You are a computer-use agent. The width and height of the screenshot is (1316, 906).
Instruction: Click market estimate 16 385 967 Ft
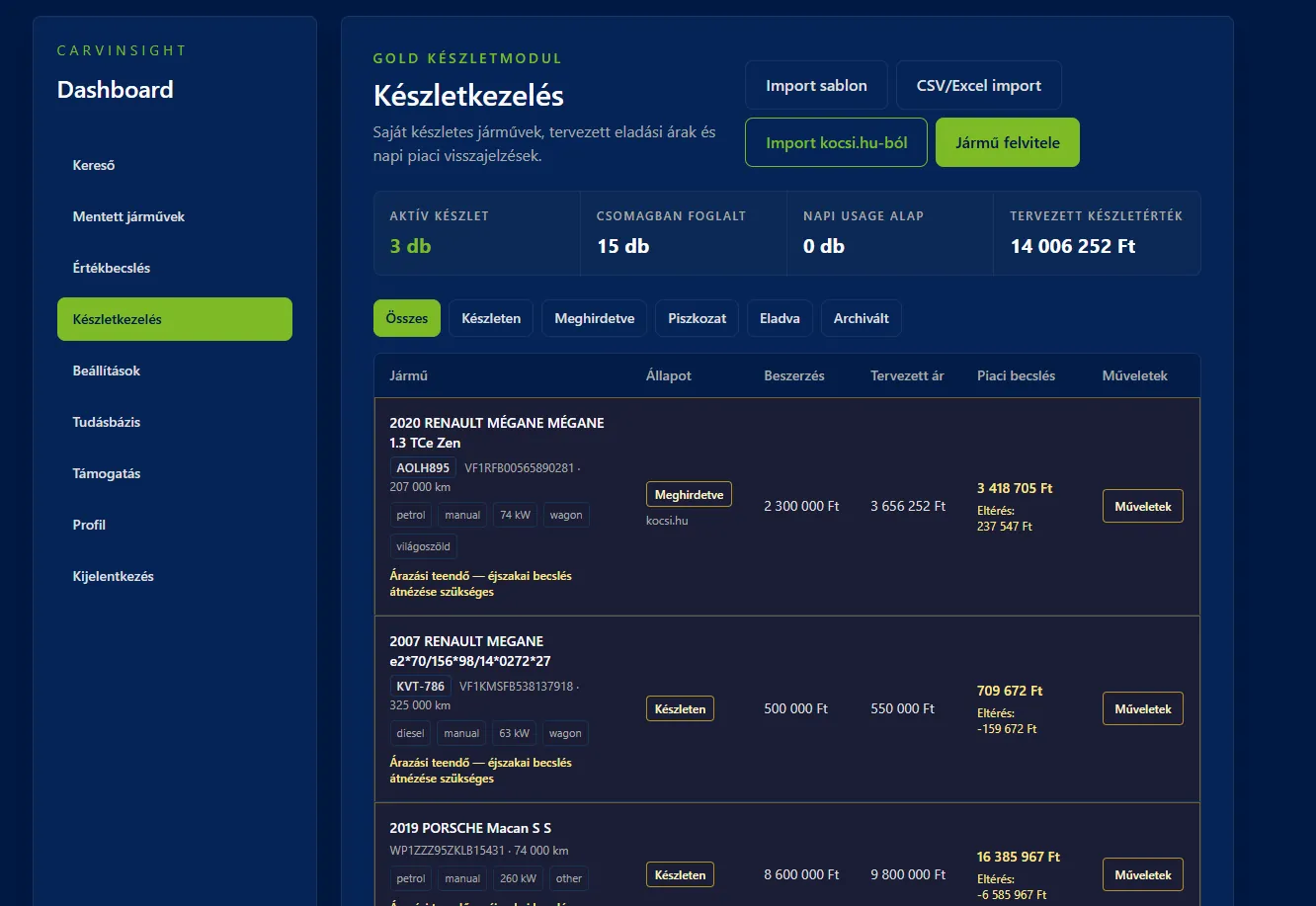click(x=1019, y=857)
